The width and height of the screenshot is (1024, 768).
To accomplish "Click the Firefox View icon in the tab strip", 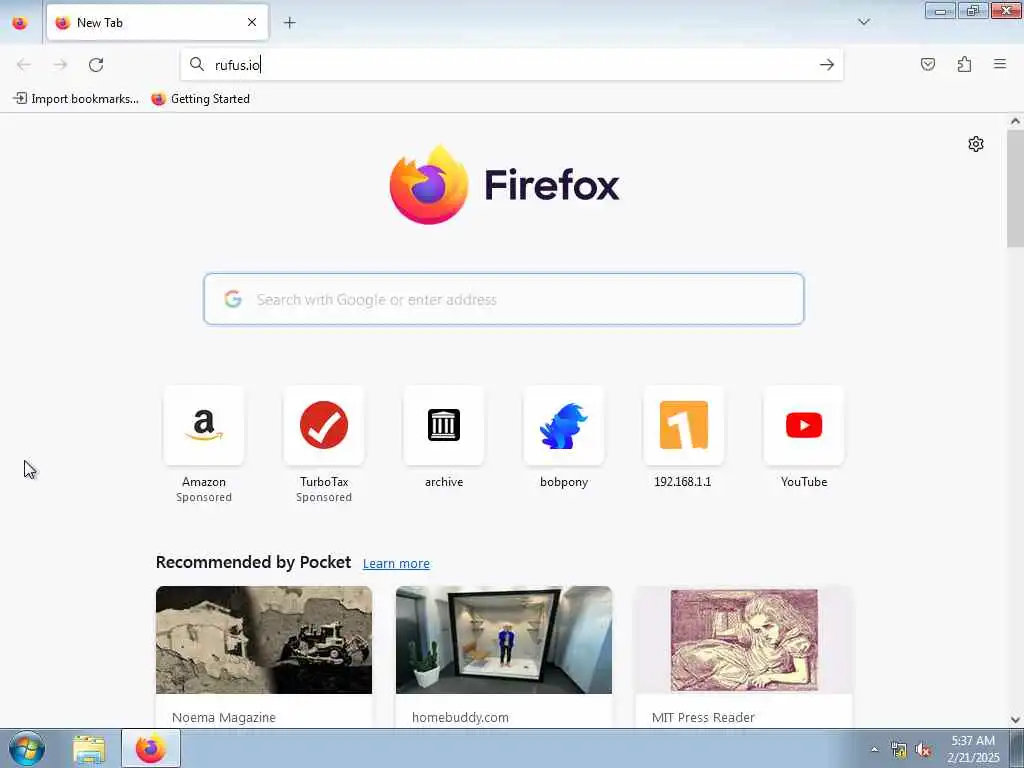I will (20, 23).
